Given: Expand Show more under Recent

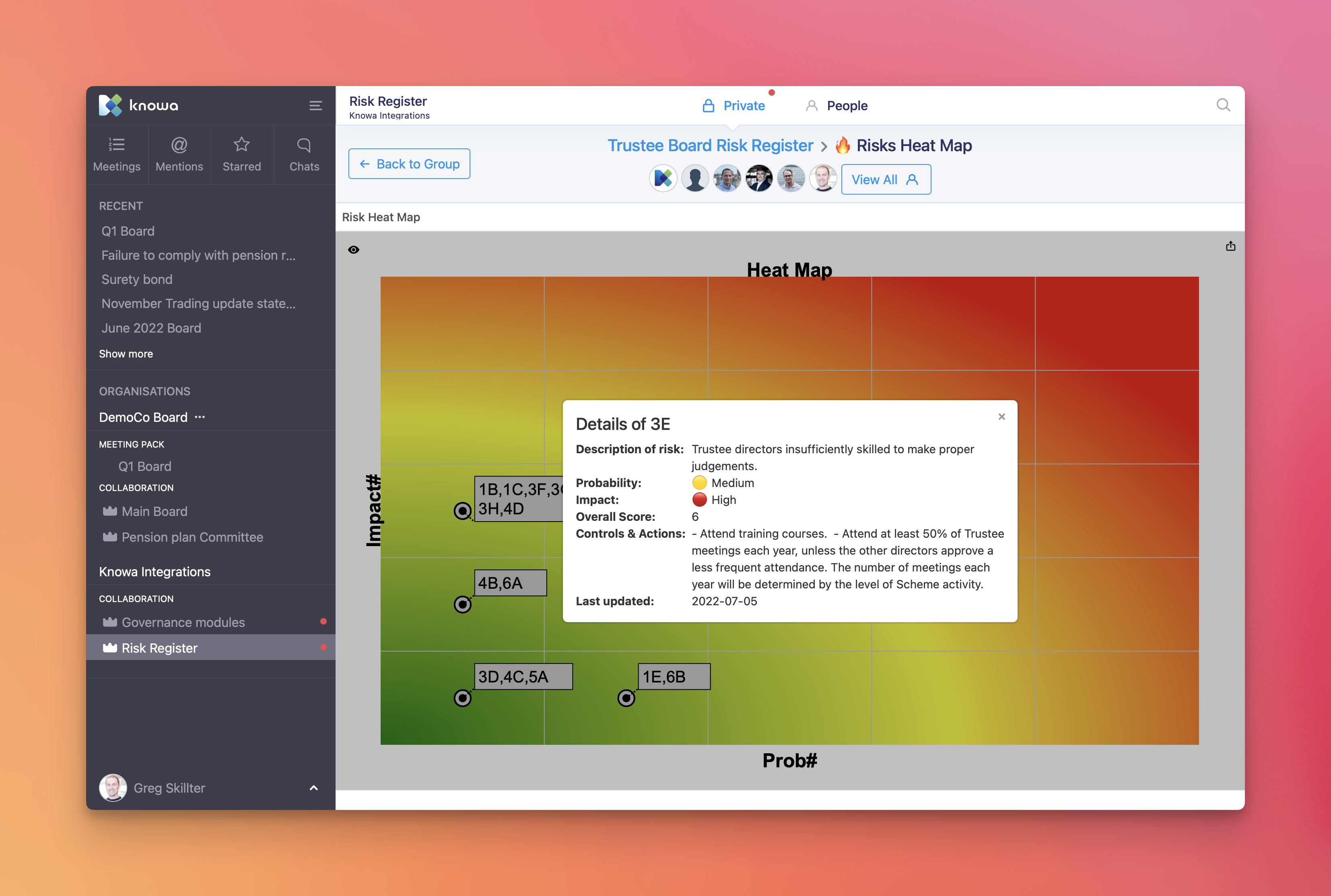Looking at the screenshot, I should (126, 353).
